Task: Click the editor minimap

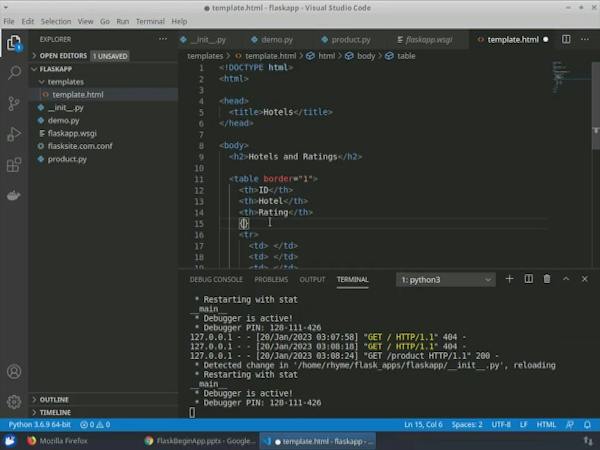Action: point(570,77)
